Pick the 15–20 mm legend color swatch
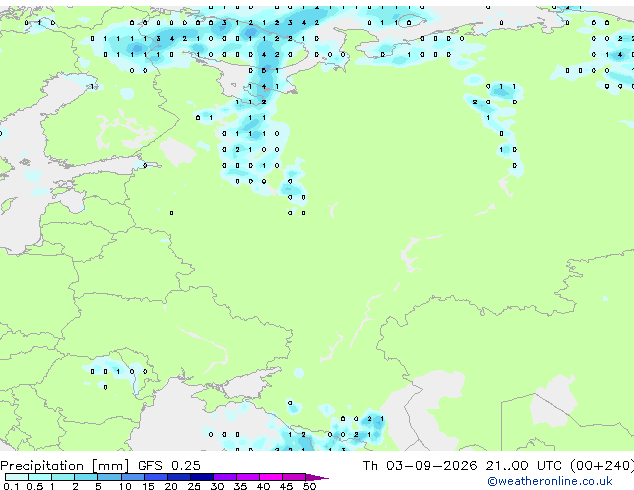Image resolution: width=634 pixels, height=490 pixels. click(x=156, y=477)
